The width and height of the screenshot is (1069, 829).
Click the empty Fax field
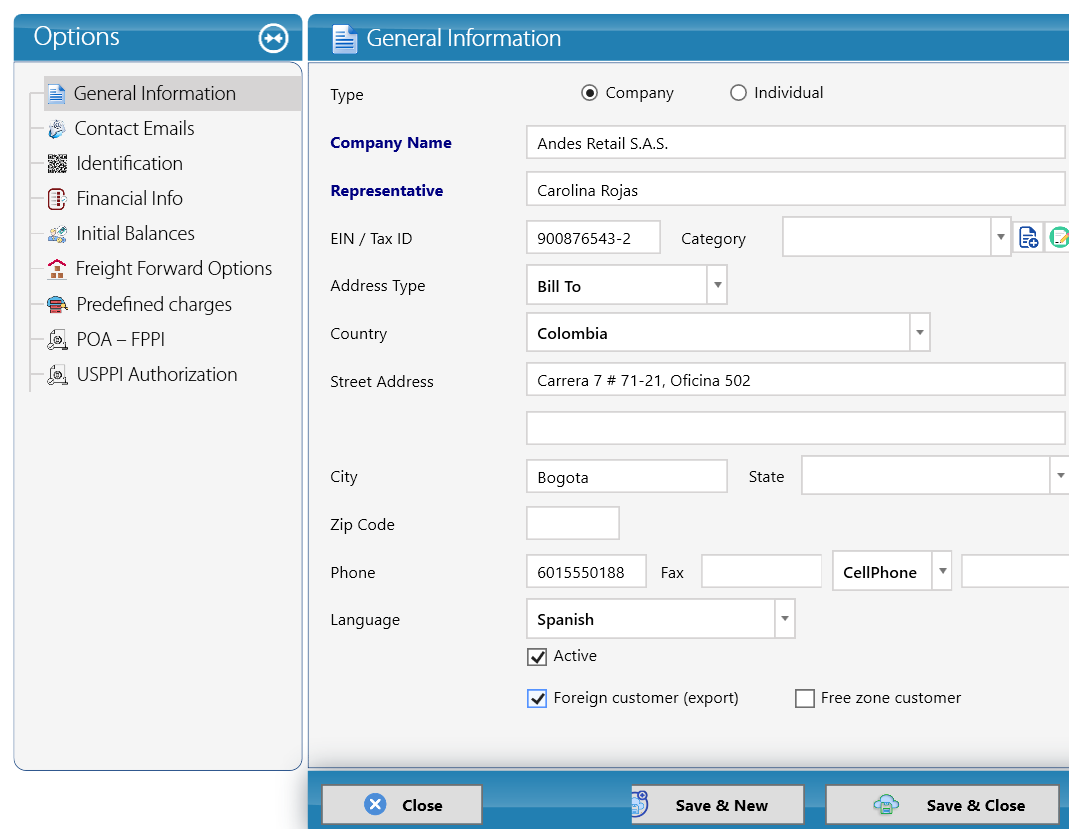tap(762, 571)
